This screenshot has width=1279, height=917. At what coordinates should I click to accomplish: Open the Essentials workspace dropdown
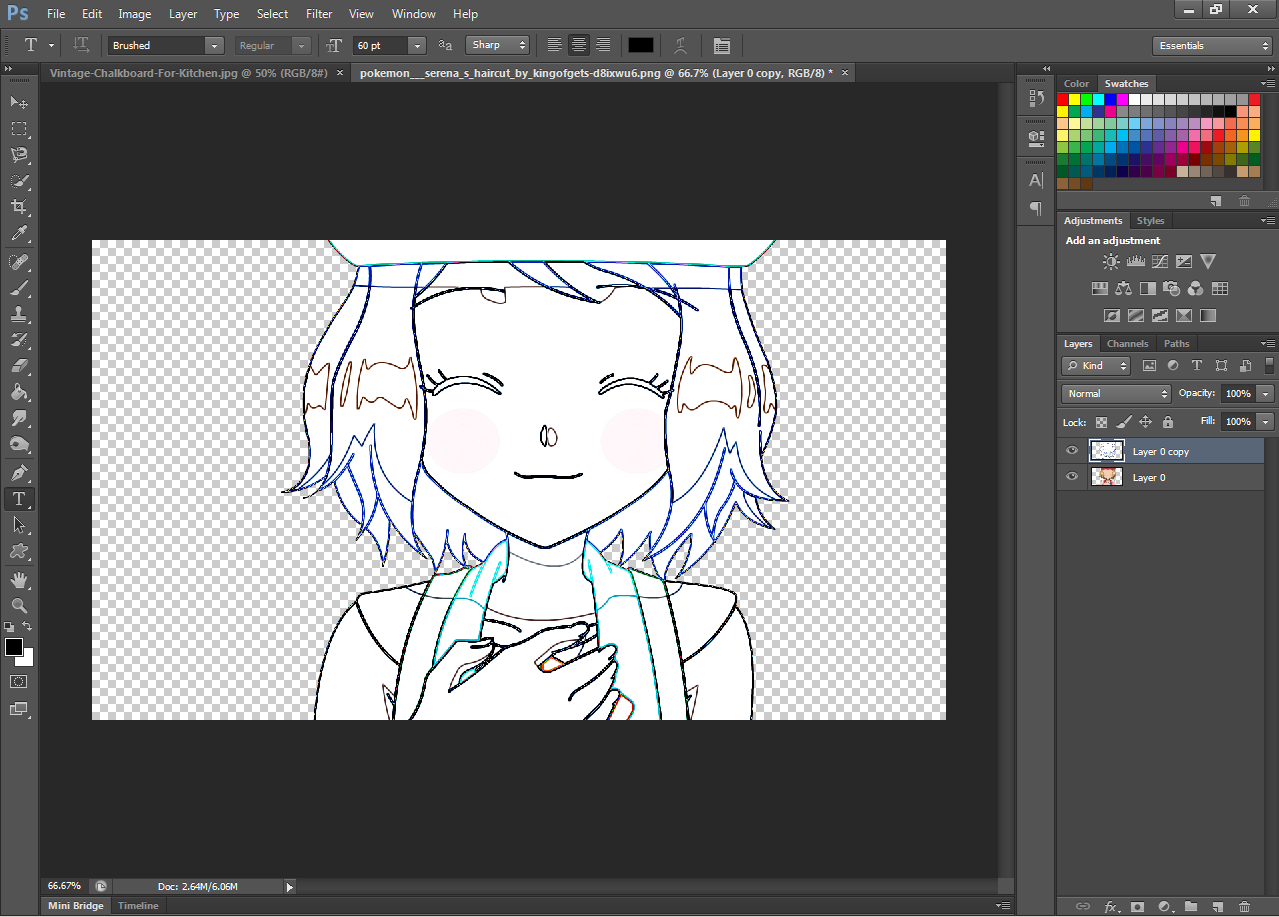tap(1212, 46)
